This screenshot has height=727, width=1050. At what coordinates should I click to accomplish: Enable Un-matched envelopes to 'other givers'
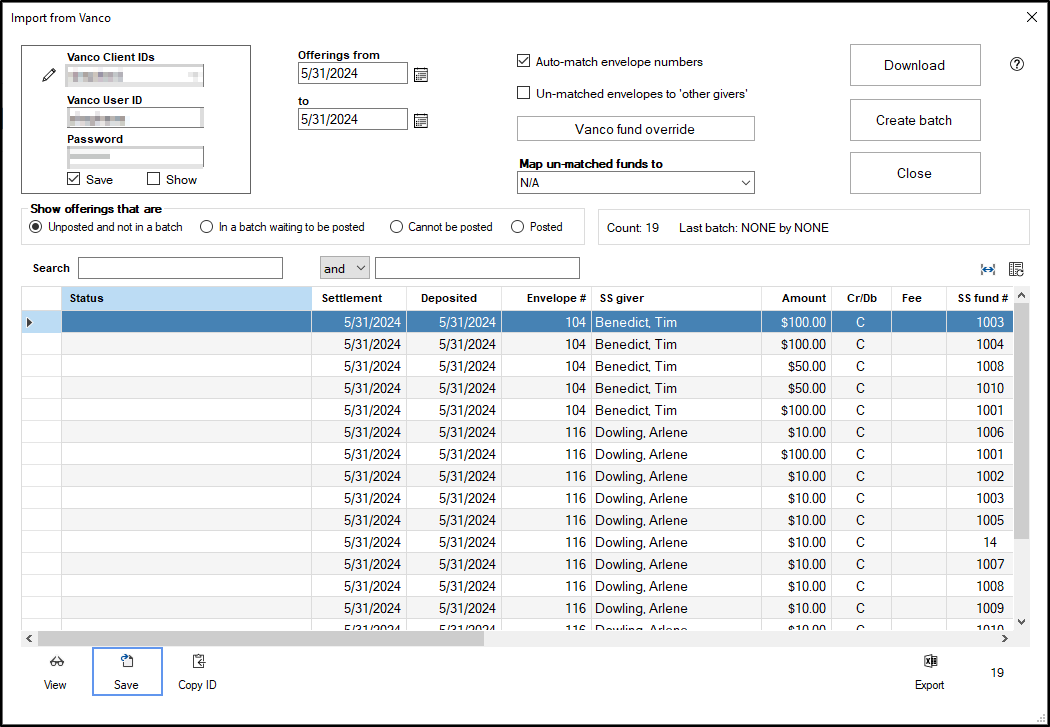[523, 93]
